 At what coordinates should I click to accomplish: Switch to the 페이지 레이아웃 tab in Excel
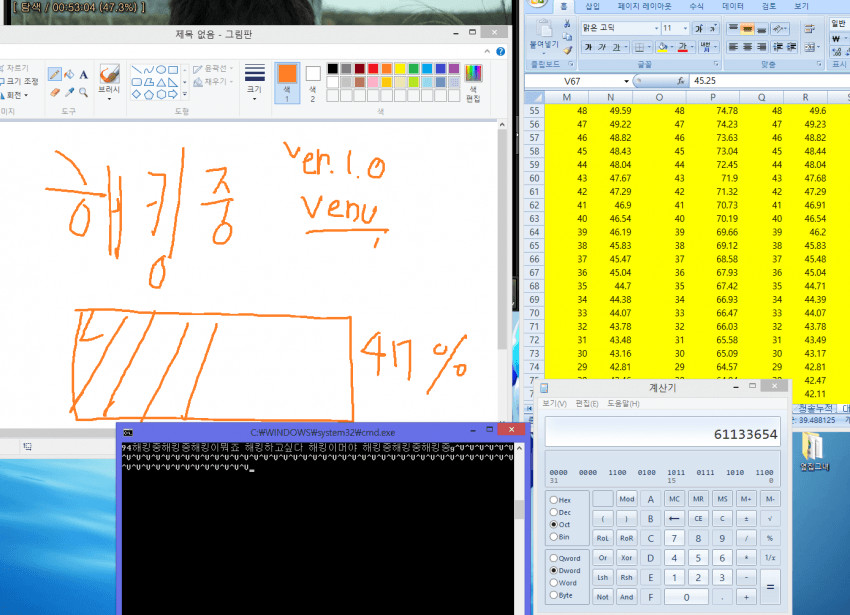[x=645, y=6]
